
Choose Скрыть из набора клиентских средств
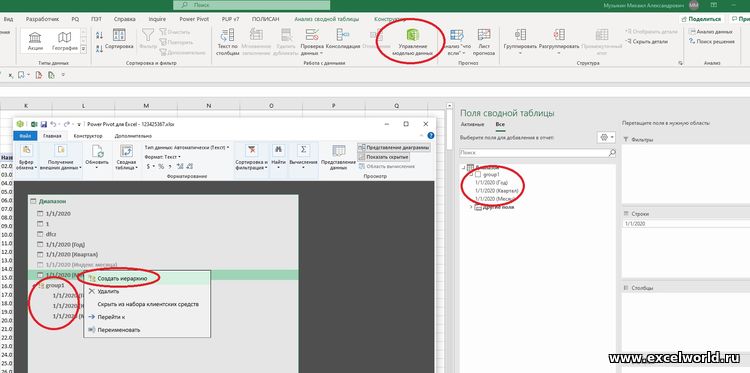point(147,304)
